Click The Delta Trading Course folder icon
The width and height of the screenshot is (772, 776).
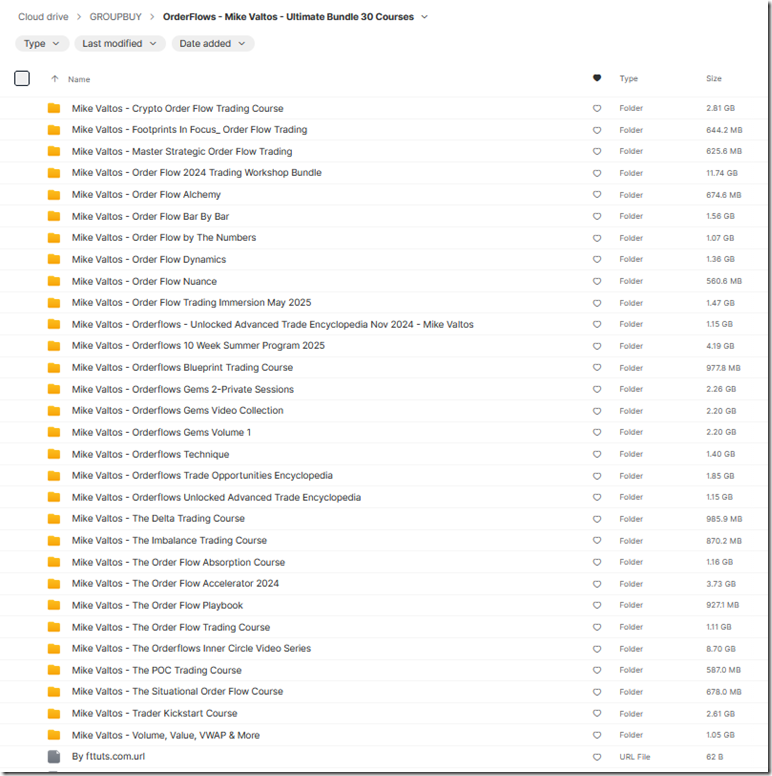click(x=54, y=519)
